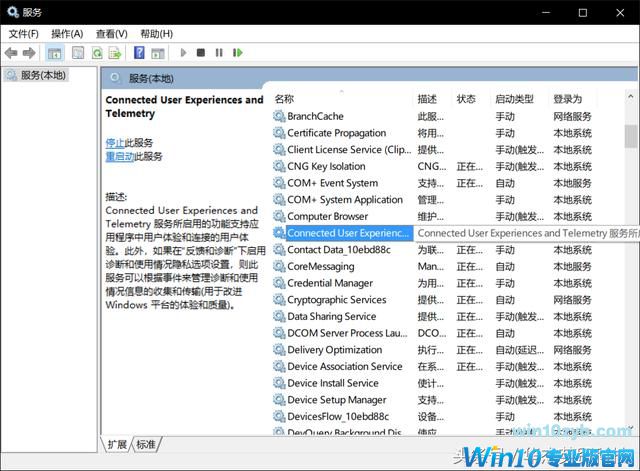
Task: Select the Device Install Service name
Action: 333,383
